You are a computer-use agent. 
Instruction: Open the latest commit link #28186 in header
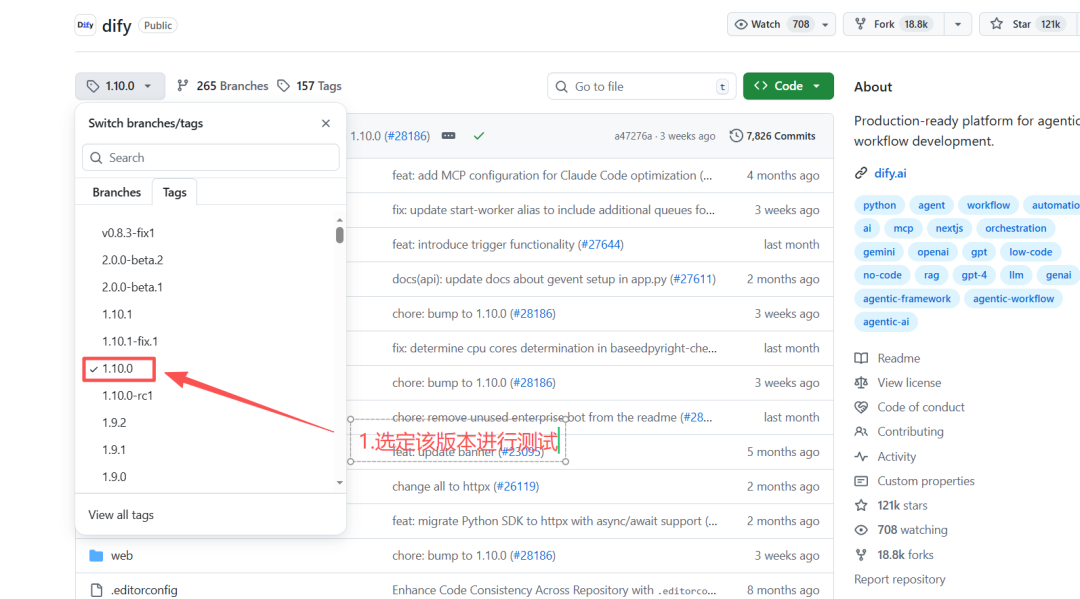tap(408, 136)
